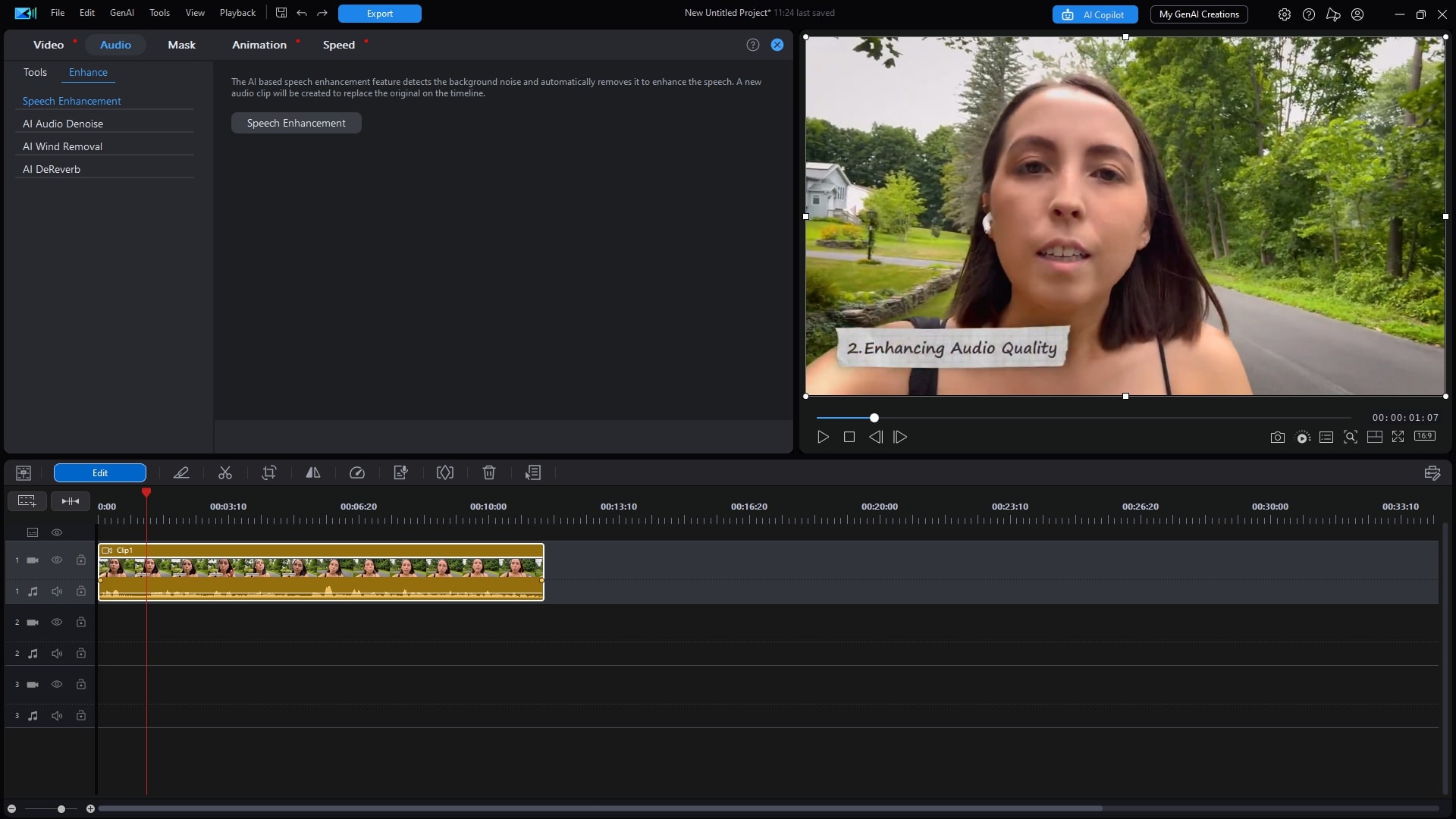1456x819 pixels.
Task: Open the marker list dropdown in preview controls
Action: tap(1326, 437)
